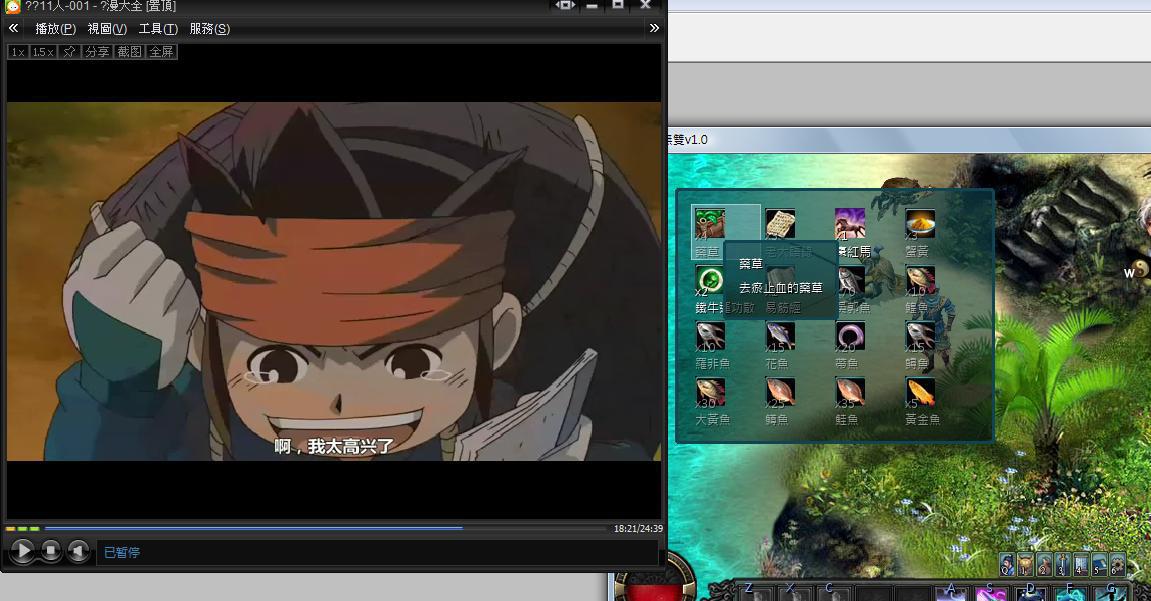The height and width of the screenshot is (601, 1151).
Task: Open the gear settings shortcut numbered 6
Action: tap(1117, 564)
